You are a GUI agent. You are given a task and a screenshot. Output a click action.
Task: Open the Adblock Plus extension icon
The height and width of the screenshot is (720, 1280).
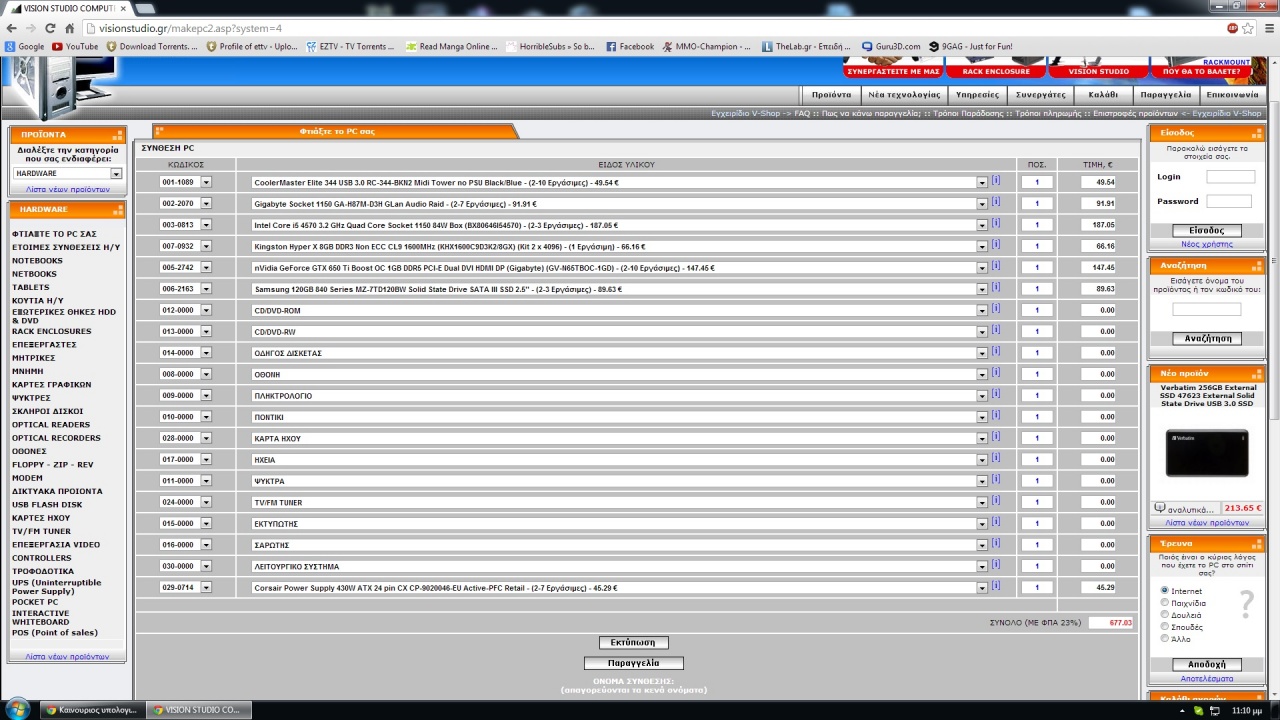coord(1233,28)
